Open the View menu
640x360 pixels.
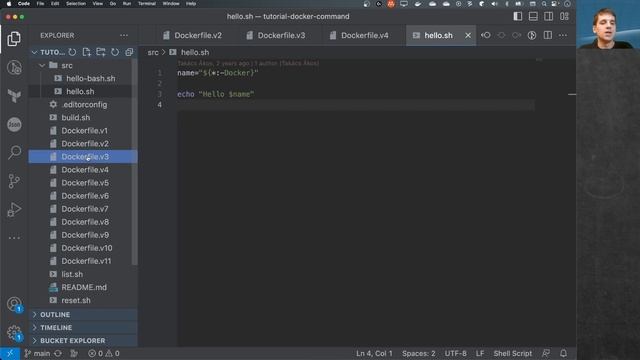tap(98, 4)
